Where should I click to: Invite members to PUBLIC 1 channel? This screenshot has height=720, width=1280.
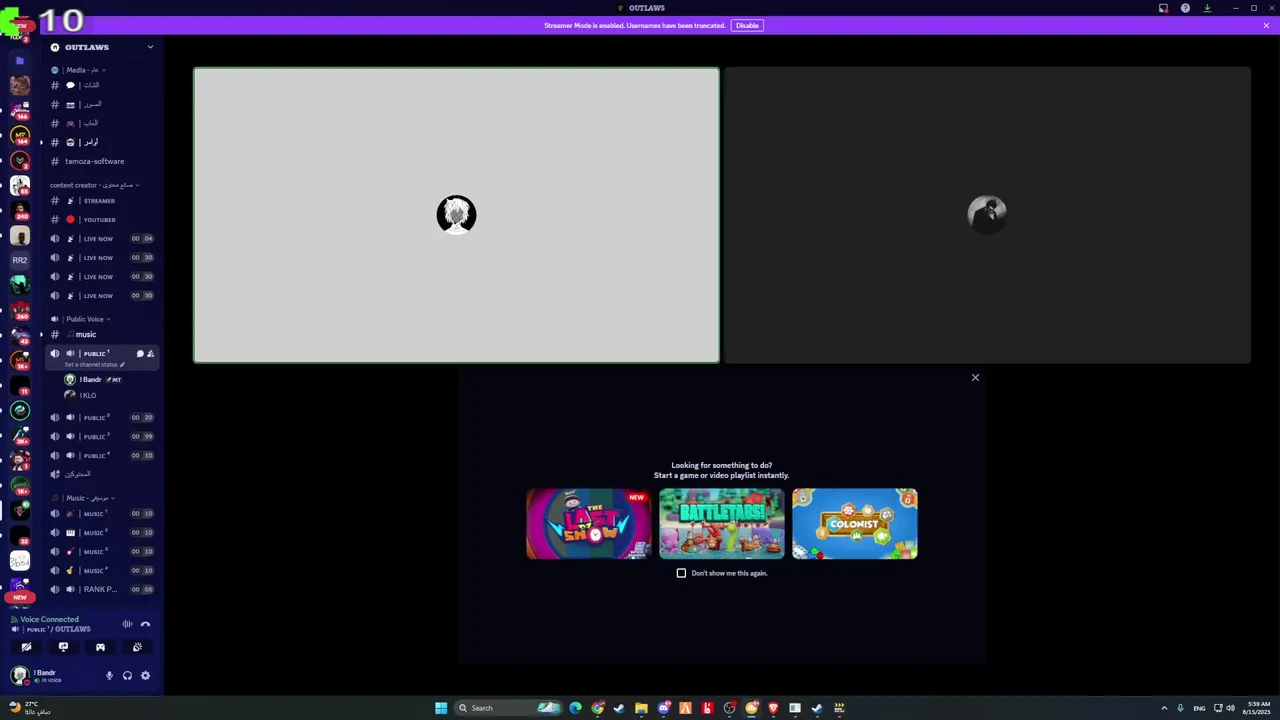(150, 353)
